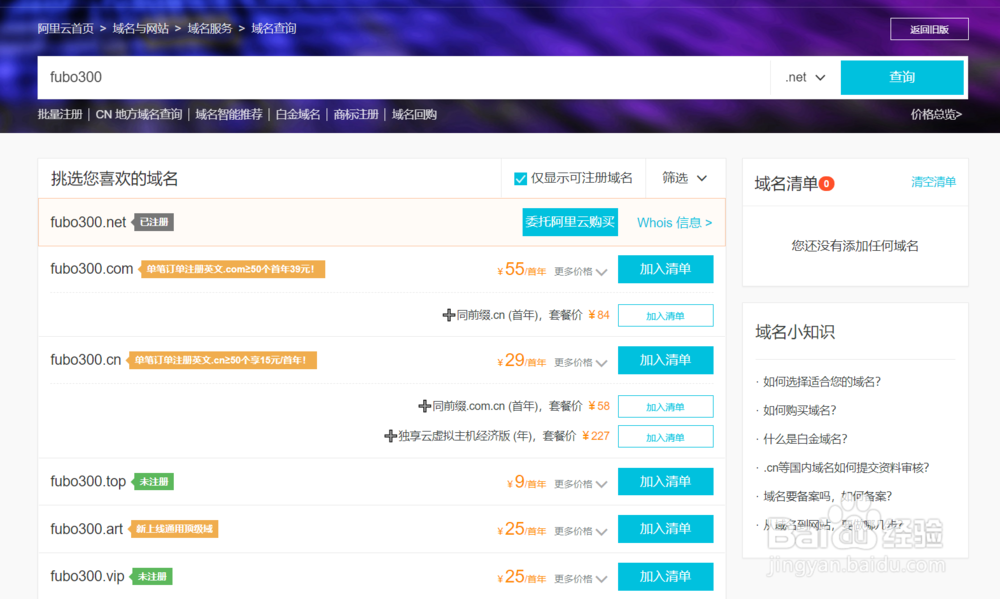Open 域名服务 breadcrumb link
The image size is (1000, 599).
(x=210, y=29)
